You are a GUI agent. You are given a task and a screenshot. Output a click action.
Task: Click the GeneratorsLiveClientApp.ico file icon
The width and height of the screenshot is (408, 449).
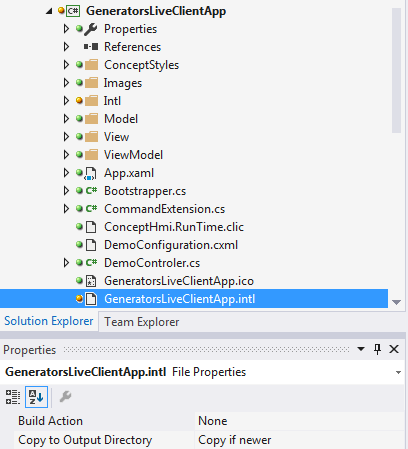(x=91, y=281)
